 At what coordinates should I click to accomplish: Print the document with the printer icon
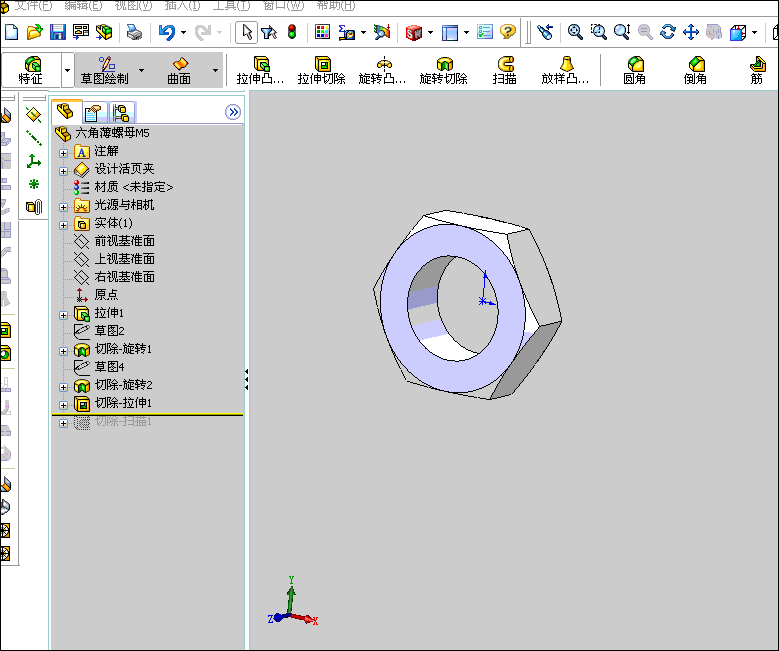[134, 32]
